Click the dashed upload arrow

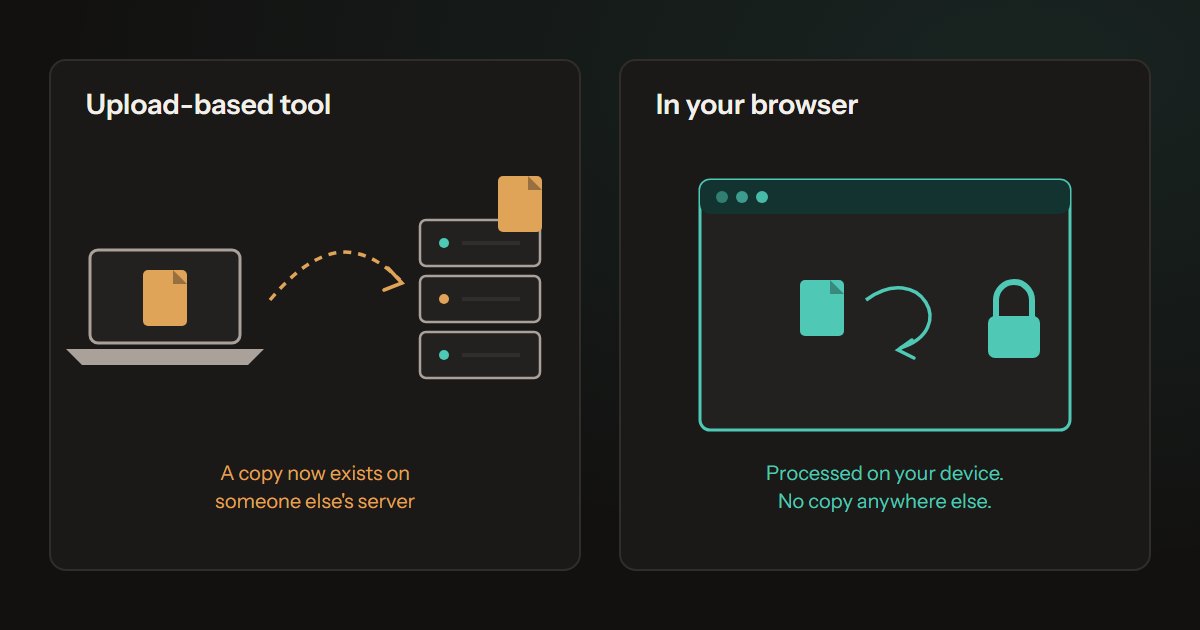click(336, 273)
